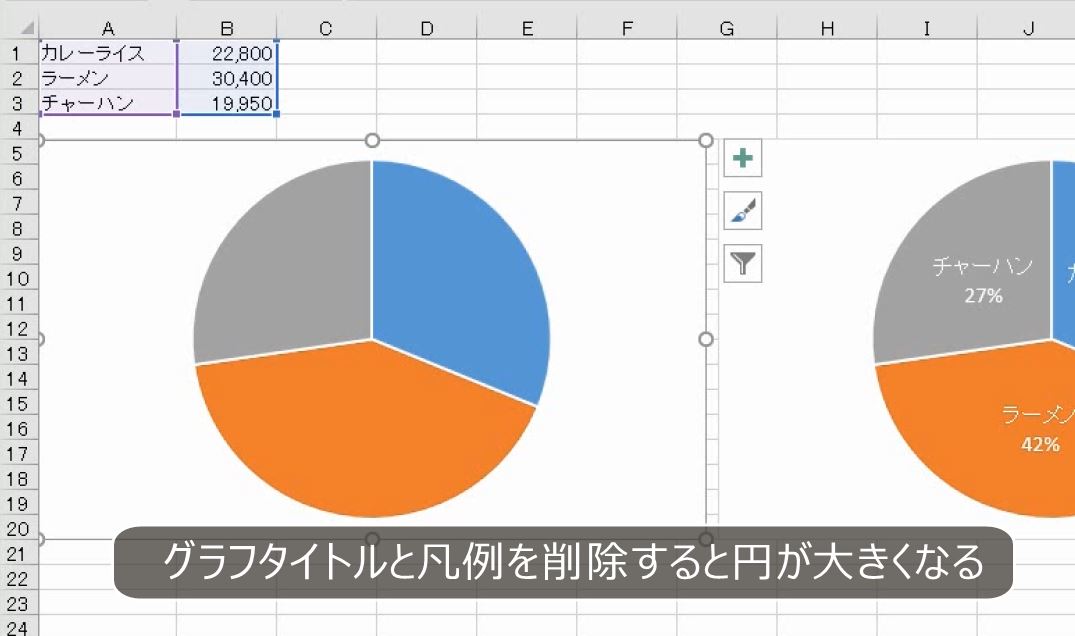Open Chart Elements with the plus icon
Viewport: 1075px width, 636px height.
coord(741,157)
